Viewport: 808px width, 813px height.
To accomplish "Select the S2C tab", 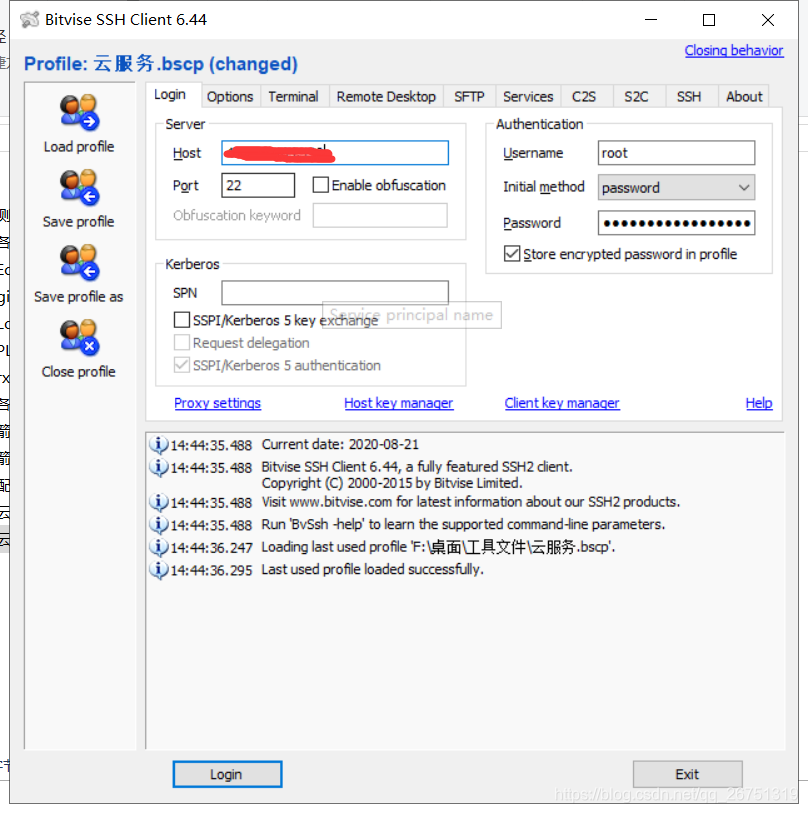I will click(x=636, y=97).
